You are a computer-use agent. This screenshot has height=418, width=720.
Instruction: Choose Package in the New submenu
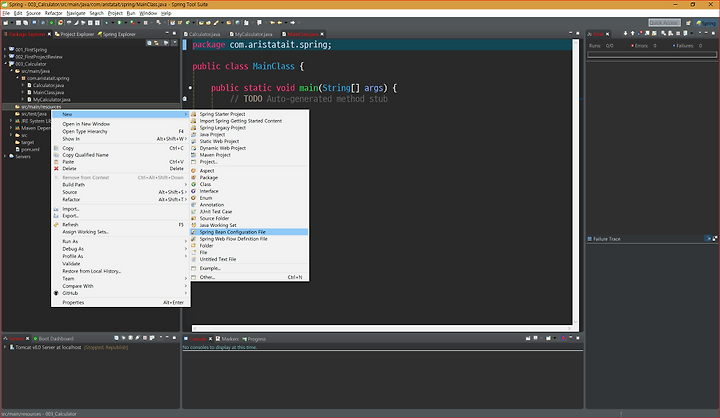click(x=249, y=177)
